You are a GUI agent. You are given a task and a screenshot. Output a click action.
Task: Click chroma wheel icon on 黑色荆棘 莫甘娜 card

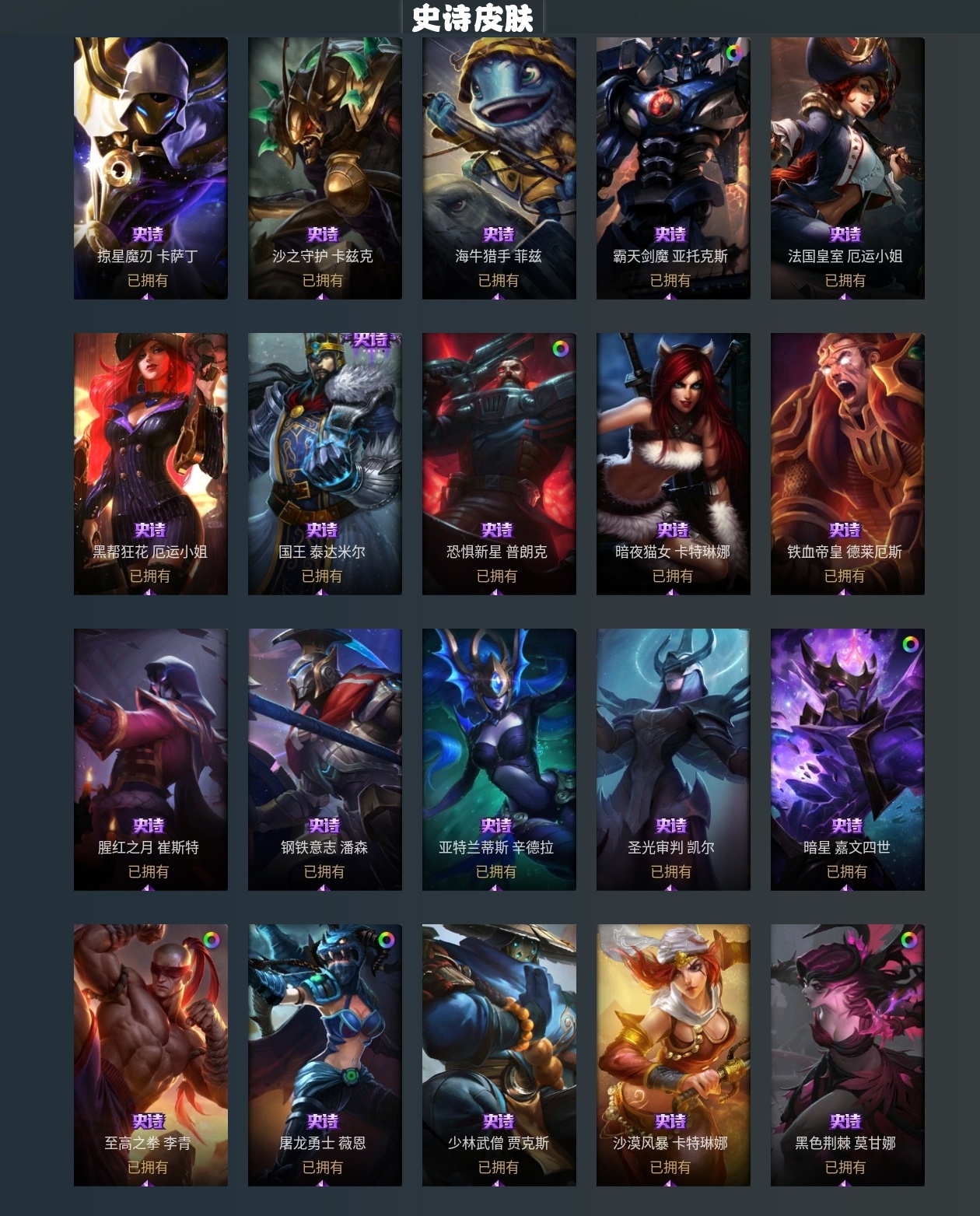click(908, 940)
